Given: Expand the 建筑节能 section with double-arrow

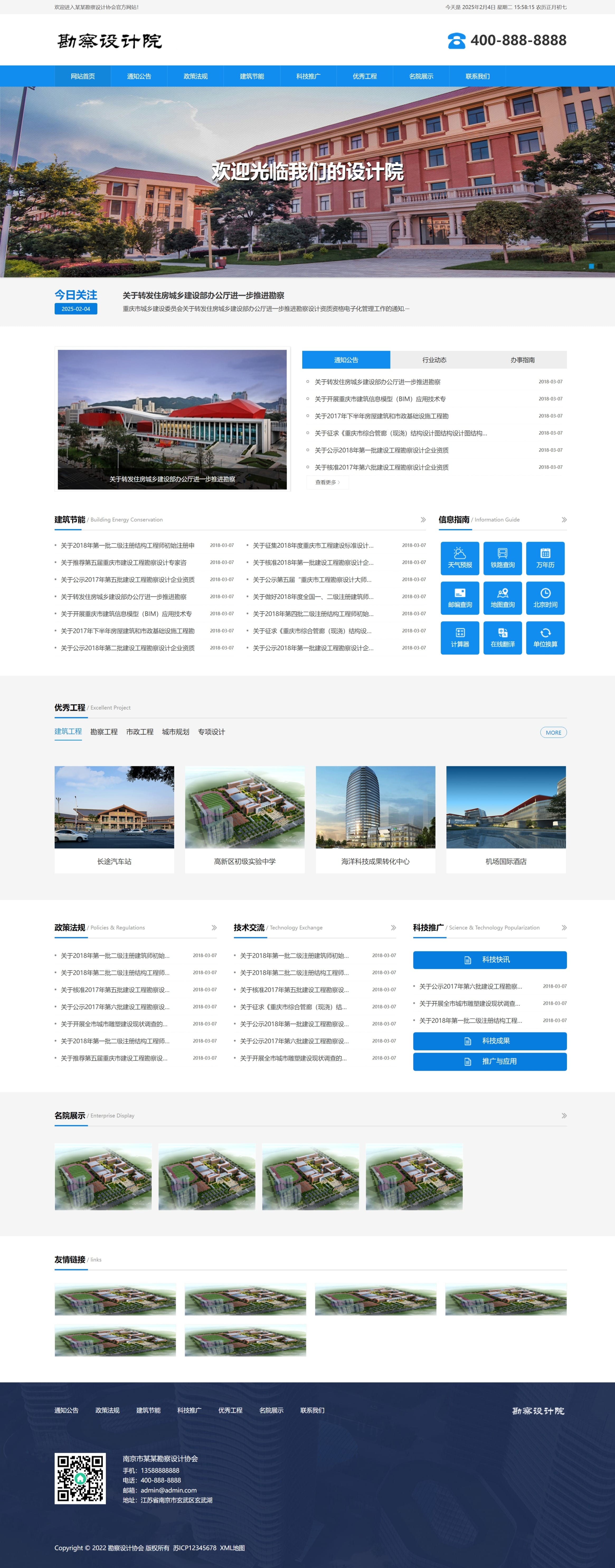Looking at the screenshot, I should [x=423, y=520].
